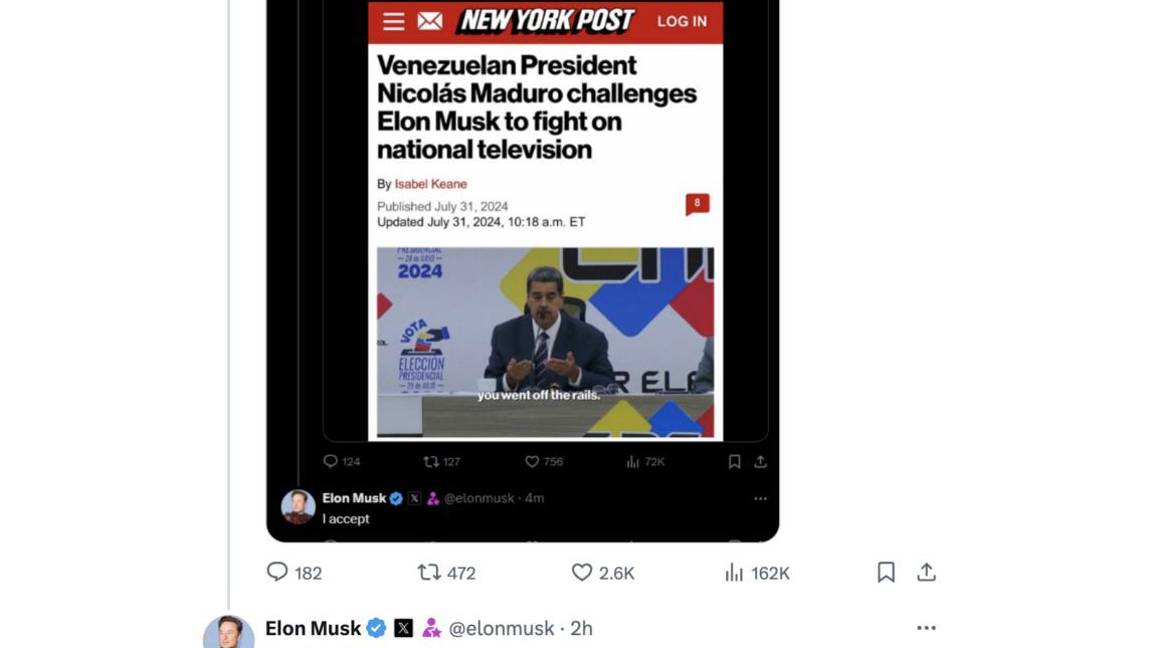Click the LOG IN button

pyautogui.click(x=681, y=21)
